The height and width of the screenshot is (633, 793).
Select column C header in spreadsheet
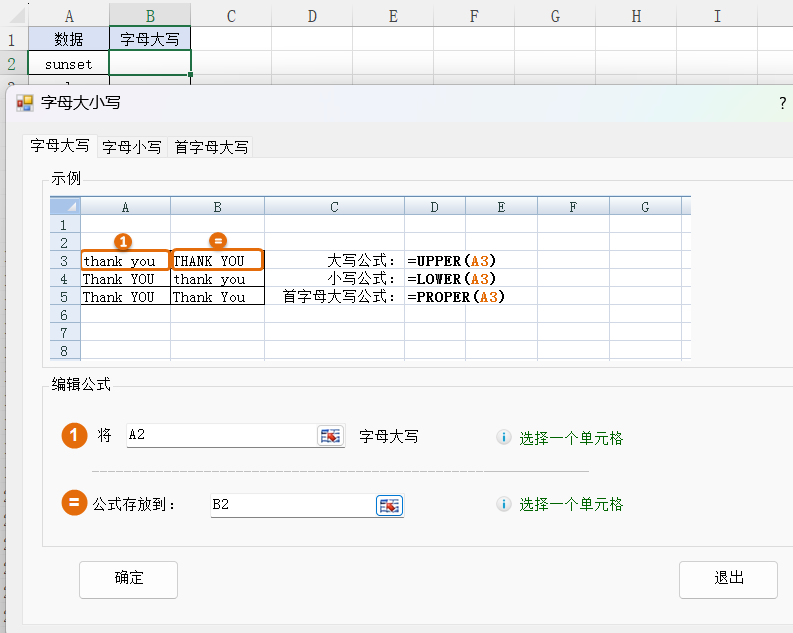point(231,15)
